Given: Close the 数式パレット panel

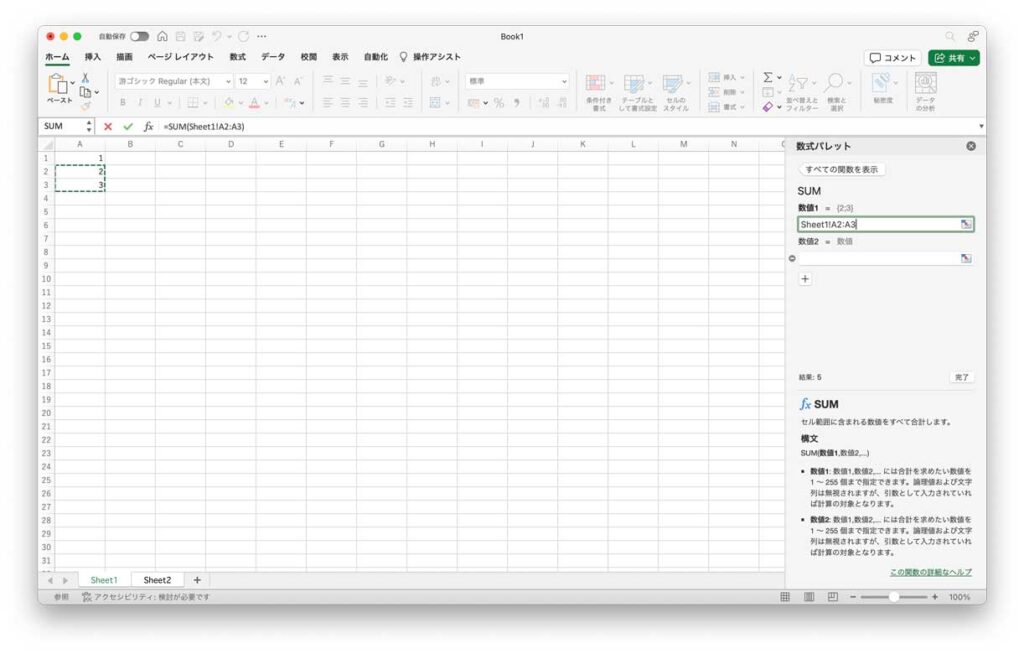Looking at the screenshot, I should pos(970,146).
